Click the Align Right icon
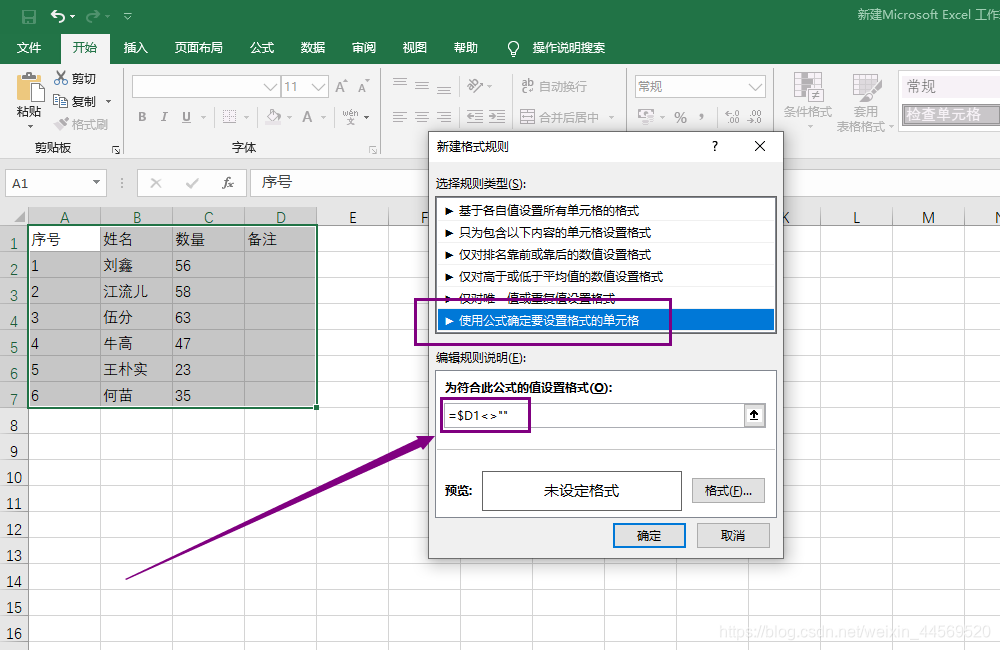The height and width of the screenshot is (650, 1000). [x=445, y=117]
